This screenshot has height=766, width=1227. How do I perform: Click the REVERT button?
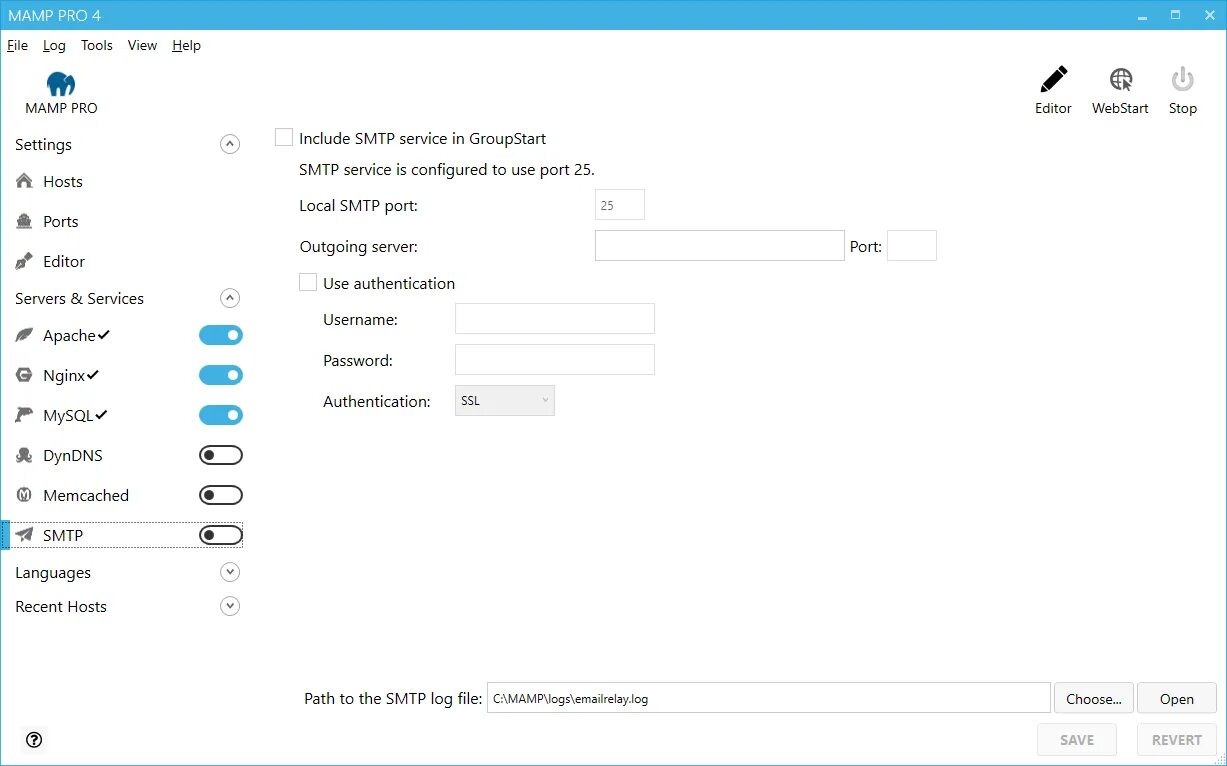point(1177,740)
